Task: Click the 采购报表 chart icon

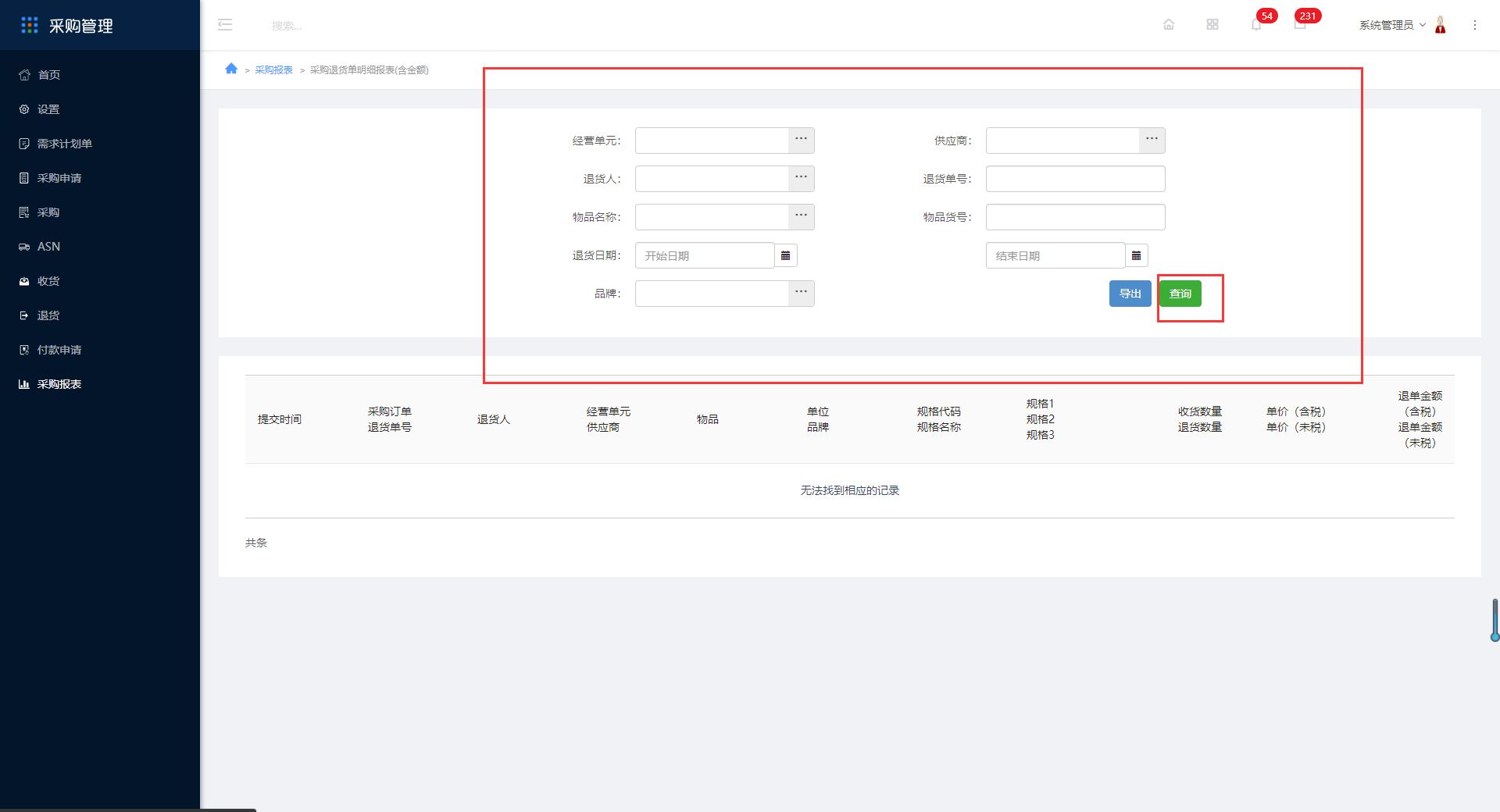Action: (24, 384)
